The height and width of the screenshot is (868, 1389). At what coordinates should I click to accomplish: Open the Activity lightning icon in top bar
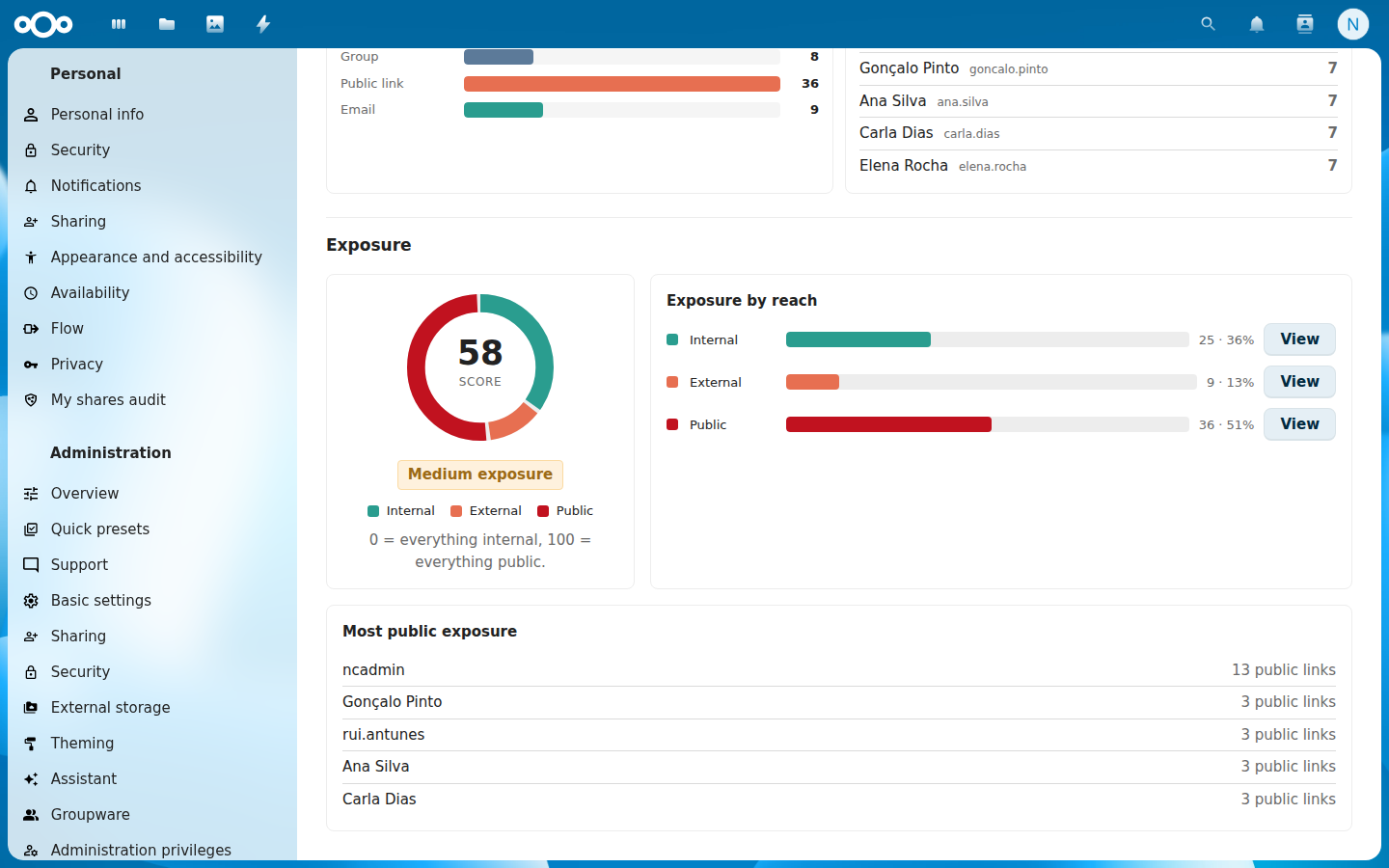[263, 24]
